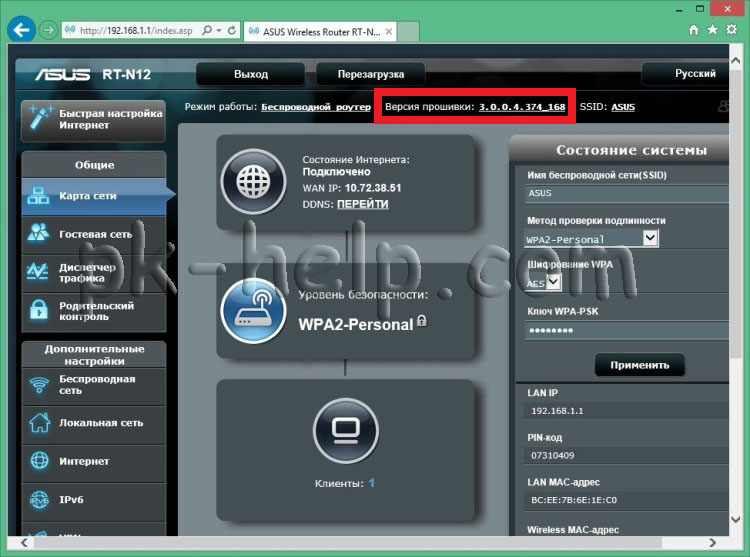Click the clients count 1 link
The height and width of the screenshot is (557, 750).
(x=372, y=483)
